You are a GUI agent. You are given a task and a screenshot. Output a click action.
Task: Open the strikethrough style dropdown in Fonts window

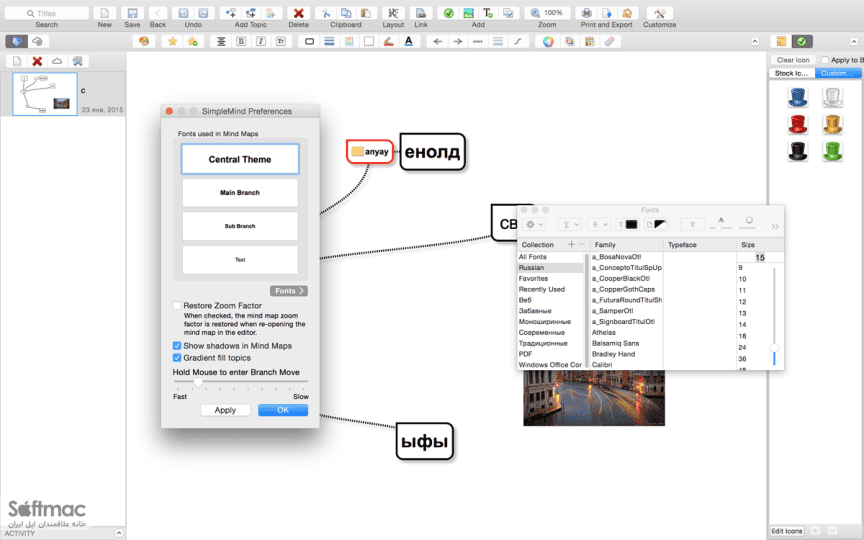point(598,224)
